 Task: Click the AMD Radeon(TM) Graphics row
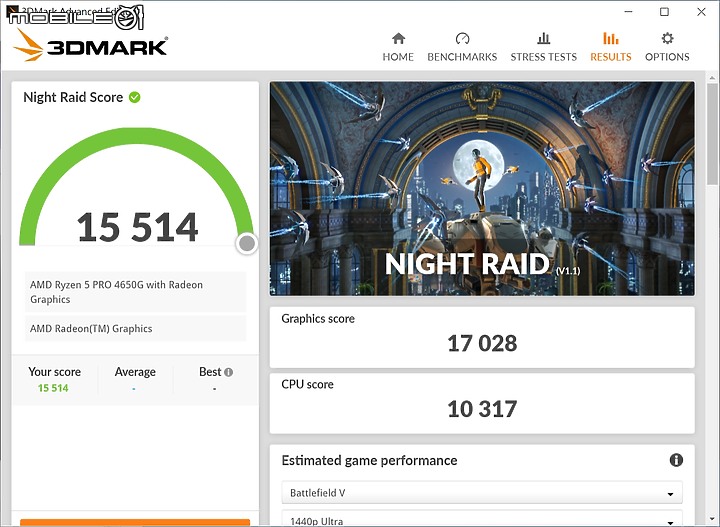(x=135, y=329)
